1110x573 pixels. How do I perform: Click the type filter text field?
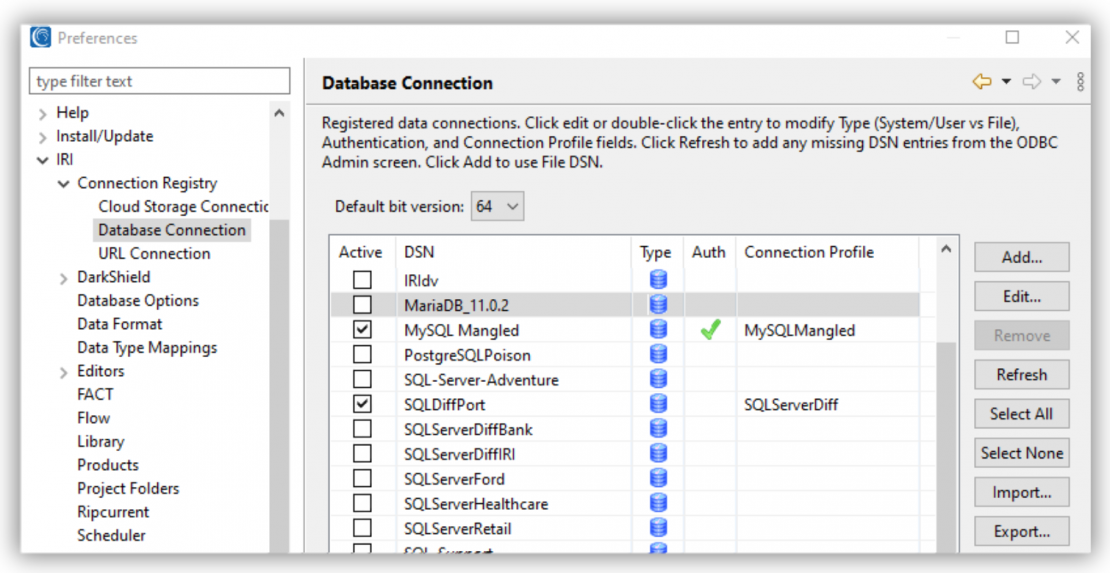[160, 81]
